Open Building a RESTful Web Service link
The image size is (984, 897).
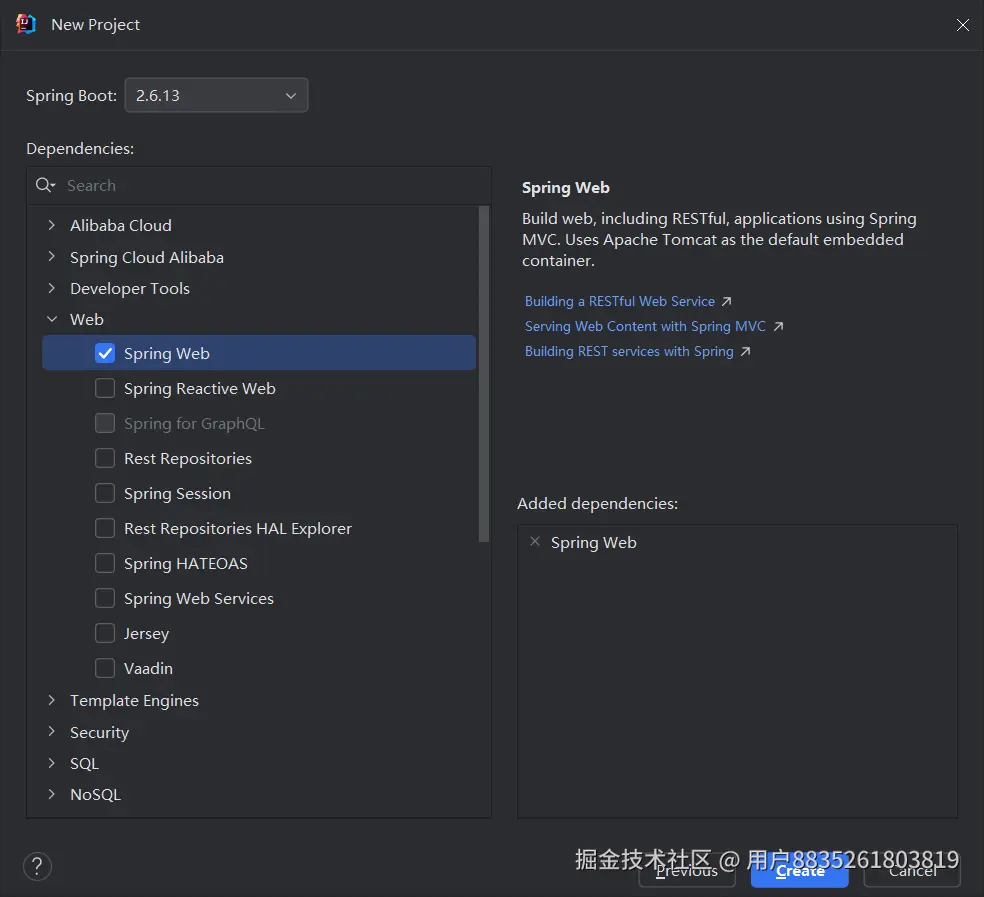point(619,301)
